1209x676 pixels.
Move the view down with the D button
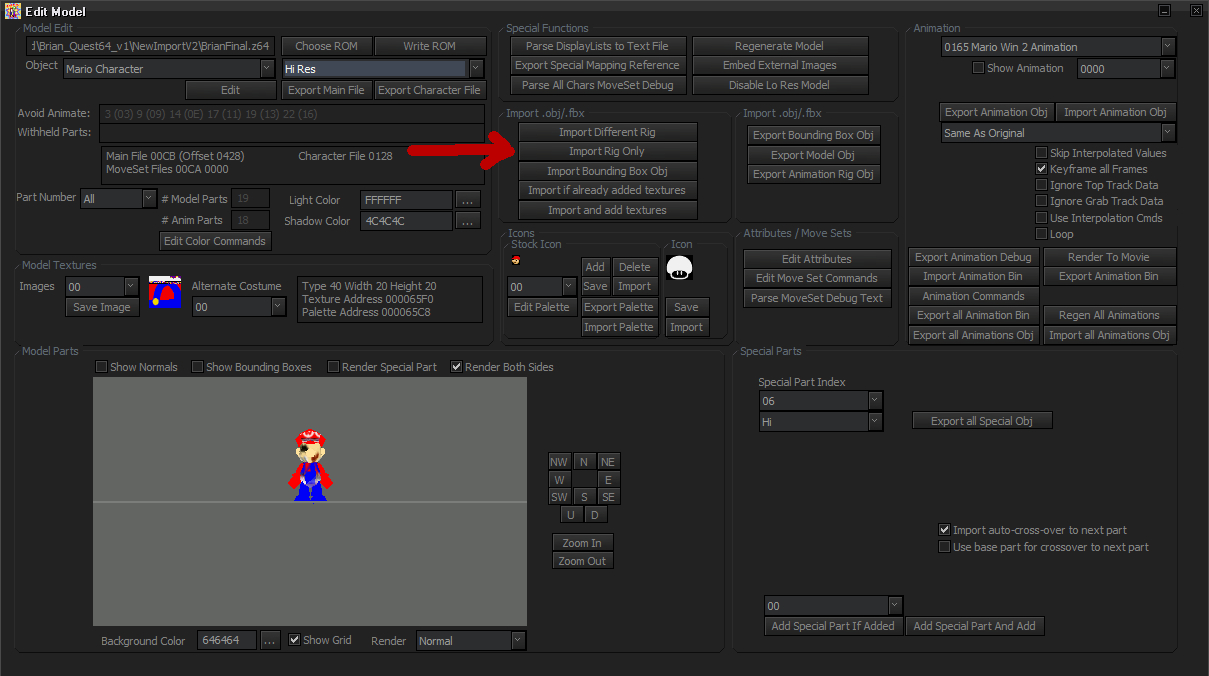(595, 515)
